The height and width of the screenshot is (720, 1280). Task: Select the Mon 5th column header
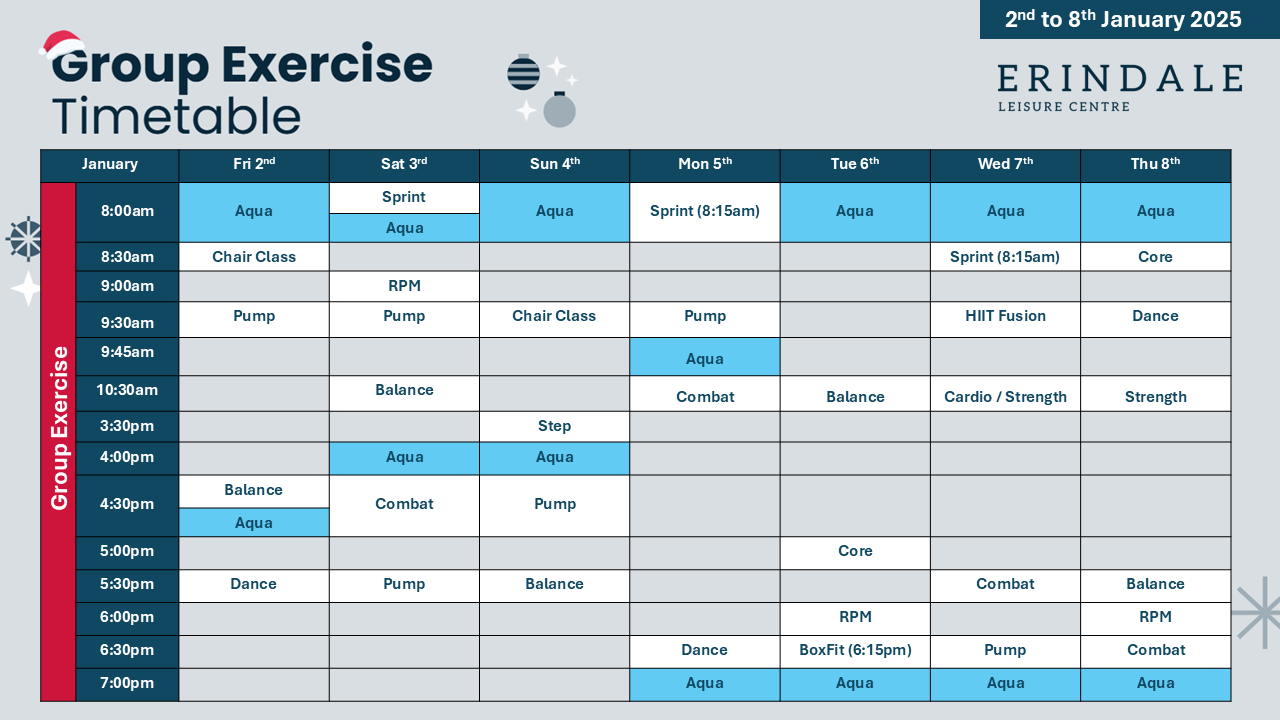pyautogui.click(x=705, y=165)
